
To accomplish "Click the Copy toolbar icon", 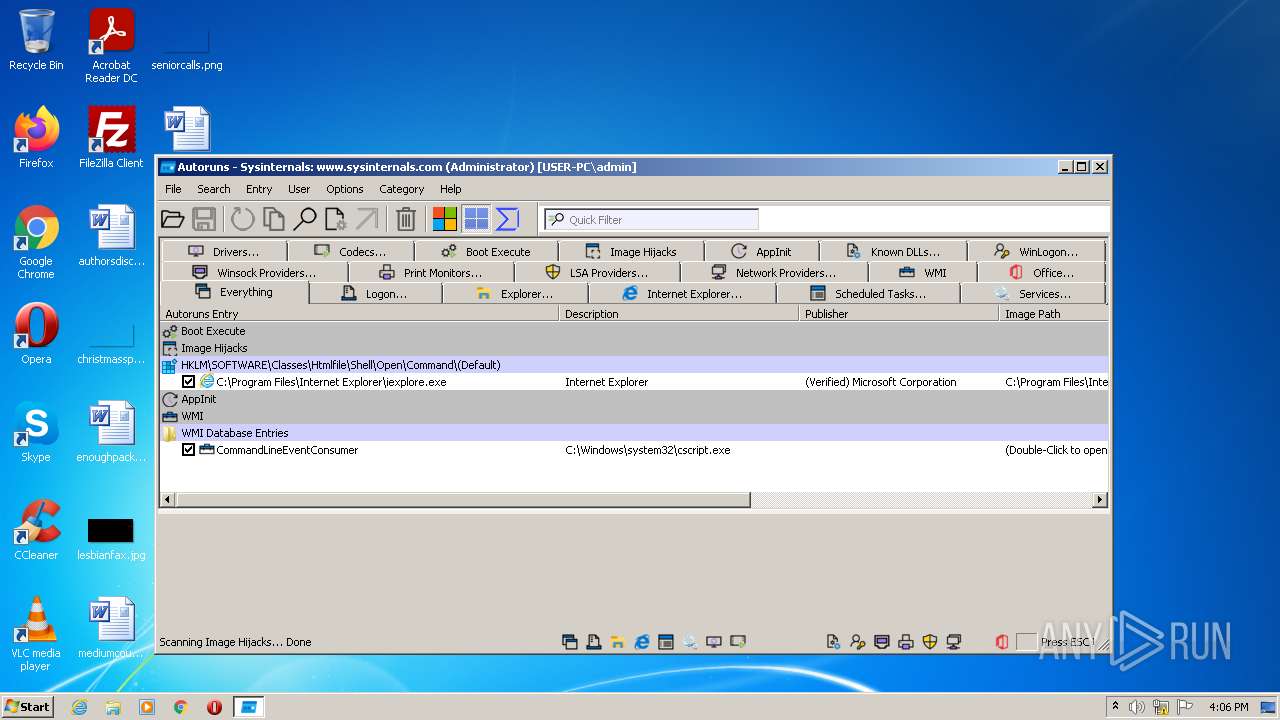I will pos(273,219).
